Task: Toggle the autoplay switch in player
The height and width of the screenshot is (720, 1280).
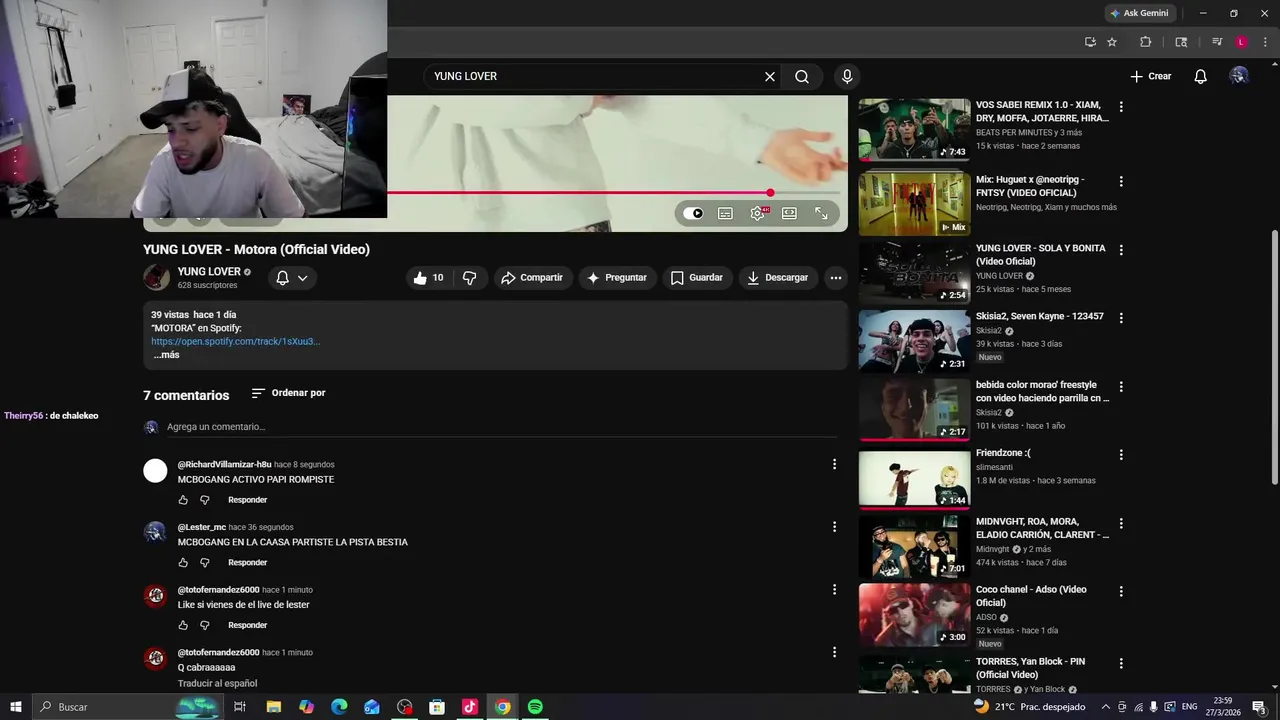Action: coord(693,213)
